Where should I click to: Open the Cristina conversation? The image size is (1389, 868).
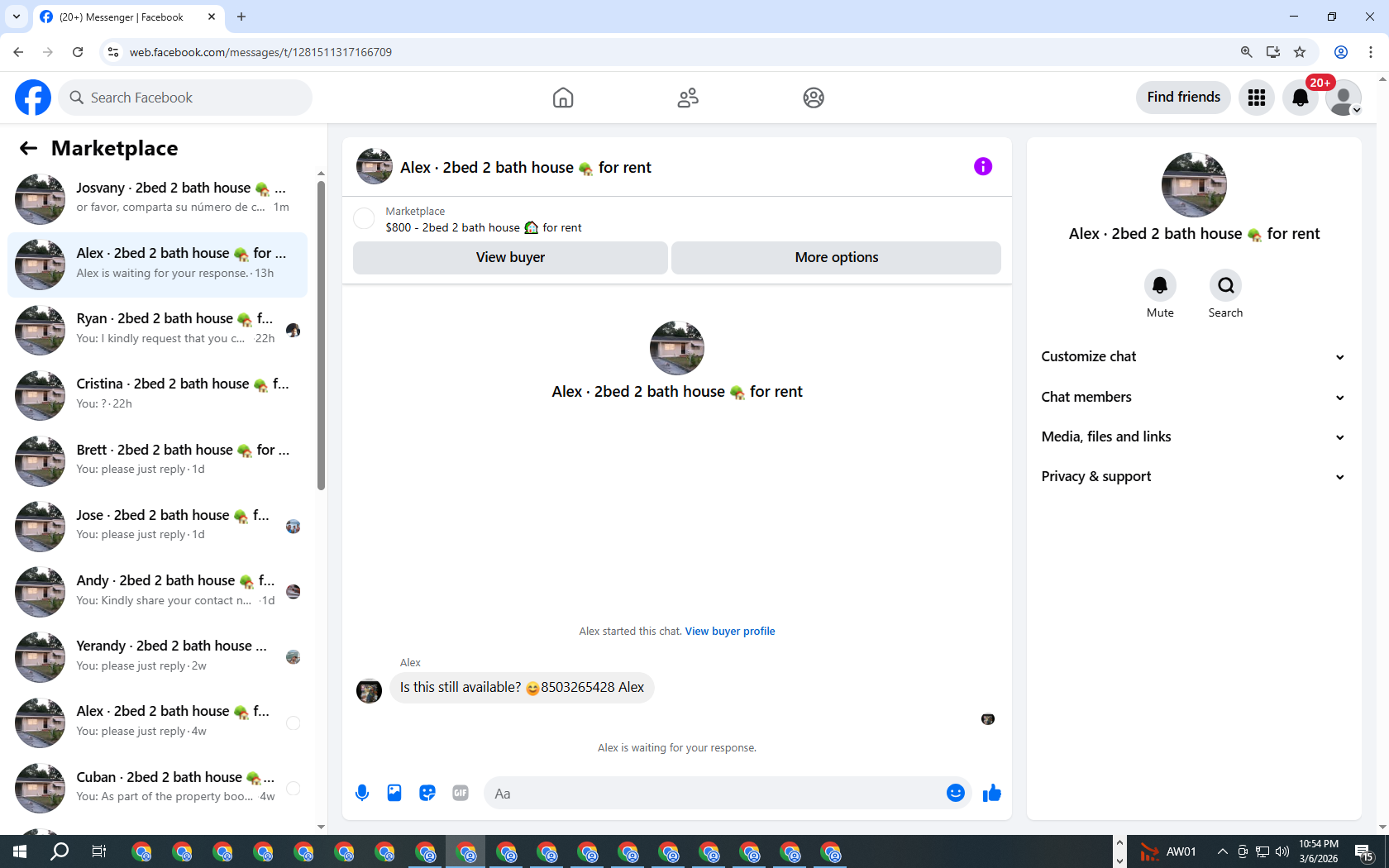[157, 395]
